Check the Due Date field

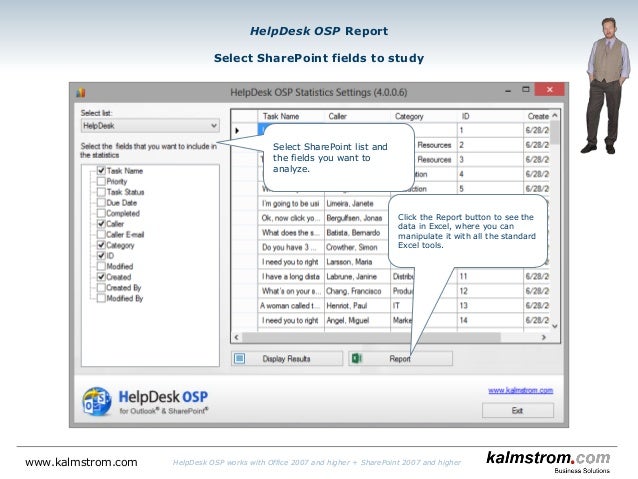click(x=101, y=202)
